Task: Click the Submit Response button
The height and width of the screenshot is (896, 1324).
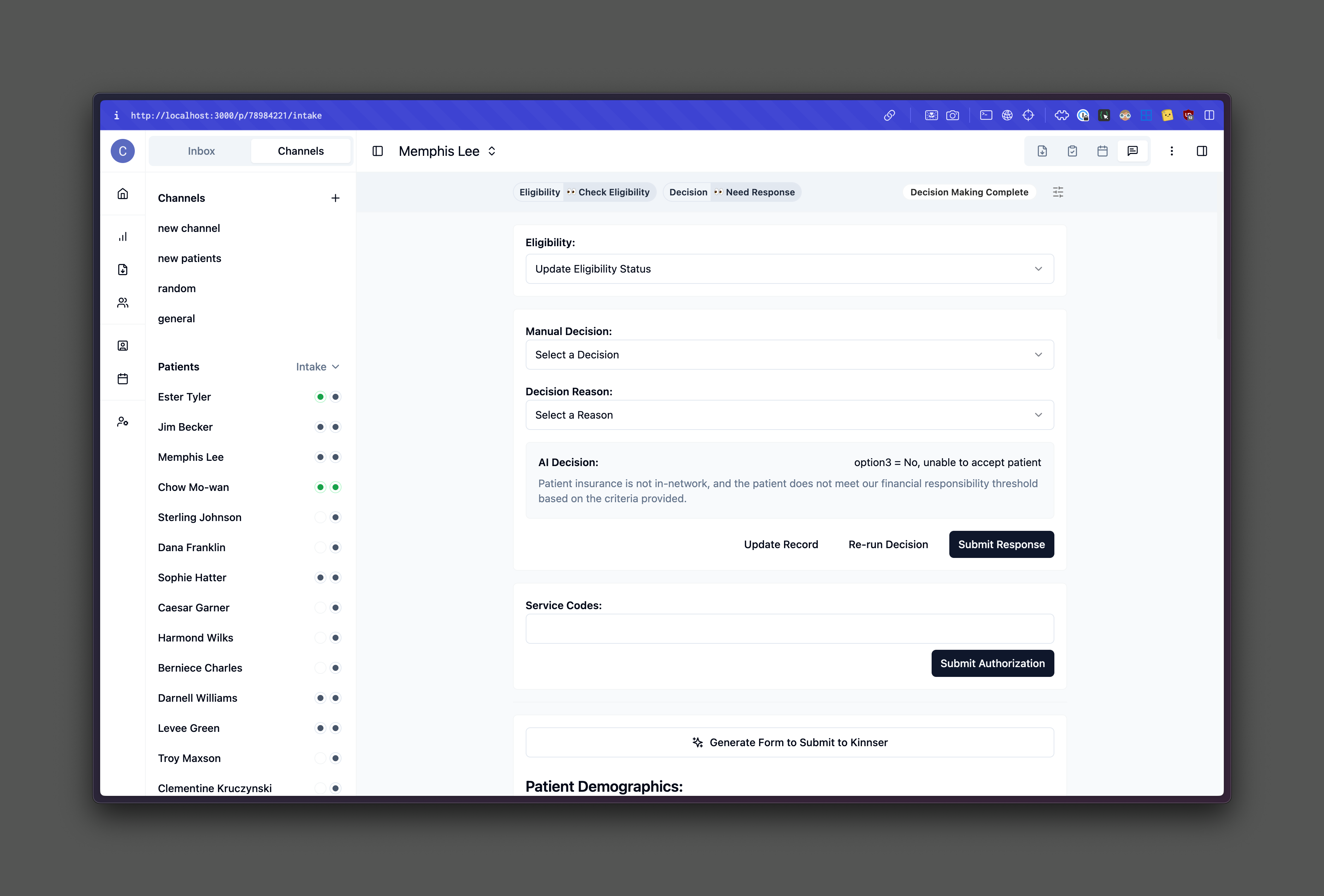Action: click(x=1001, y=544)
